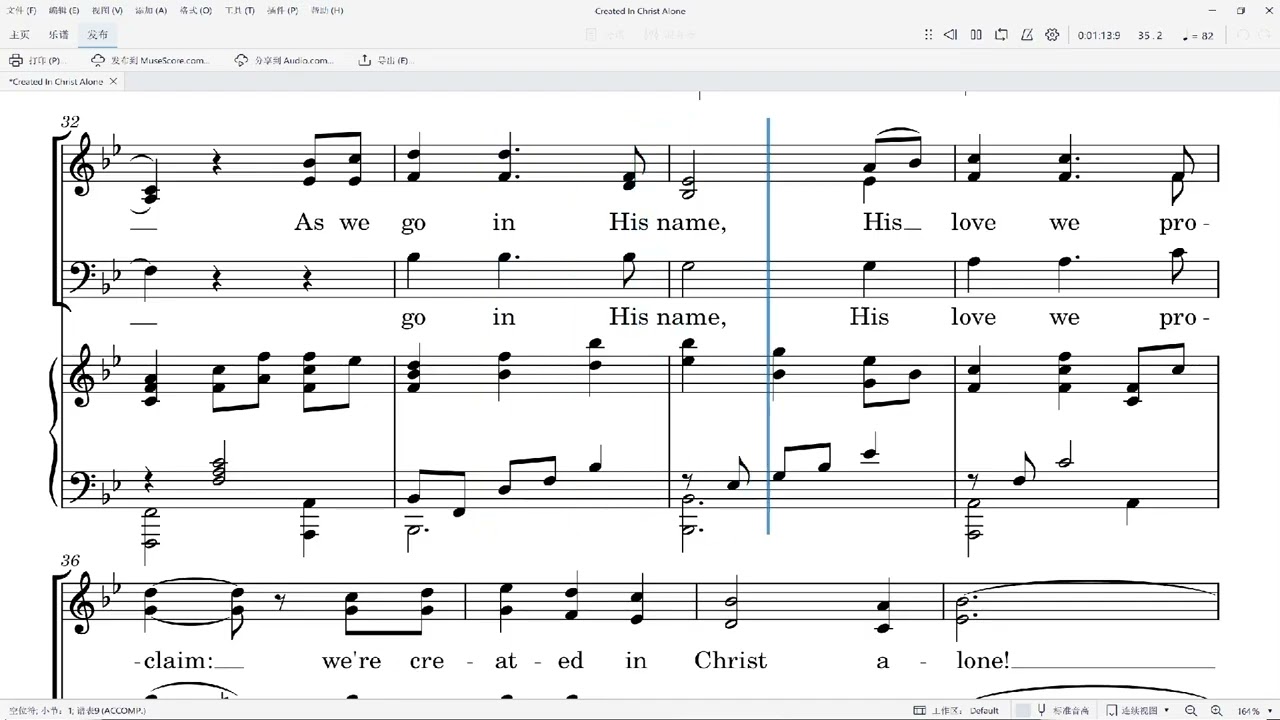Click the redo arrow
Screen dimensions: 1280x720
(1265, 35)
